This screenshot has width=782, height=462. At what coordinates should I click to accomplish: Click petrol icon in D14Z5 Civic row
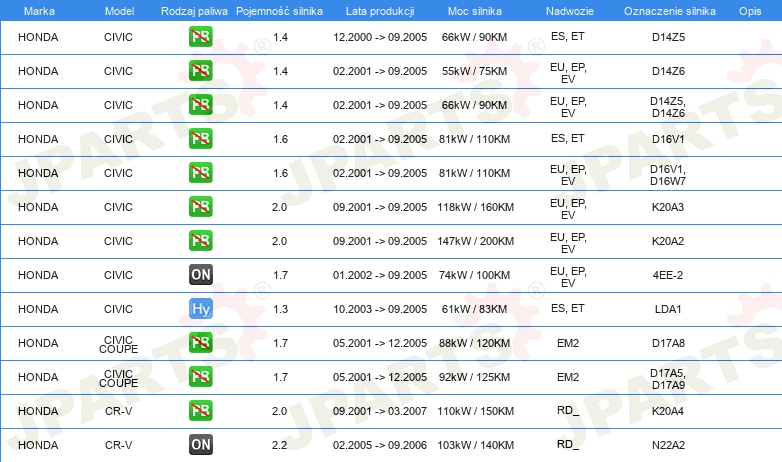200,37
